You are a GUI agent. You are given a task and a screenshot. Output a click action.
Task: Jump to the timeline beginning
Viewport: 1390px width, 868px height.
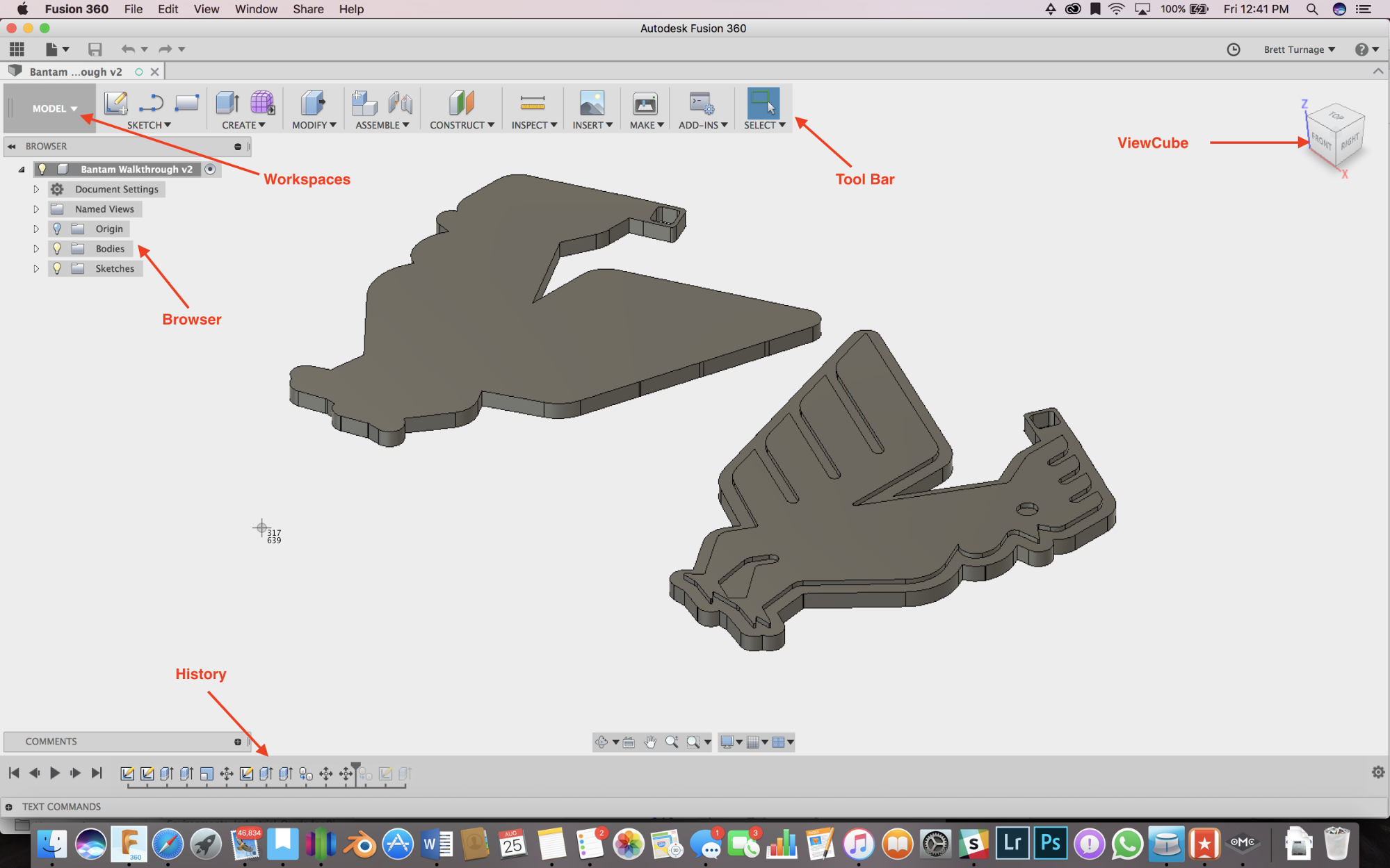pos(14,773)
